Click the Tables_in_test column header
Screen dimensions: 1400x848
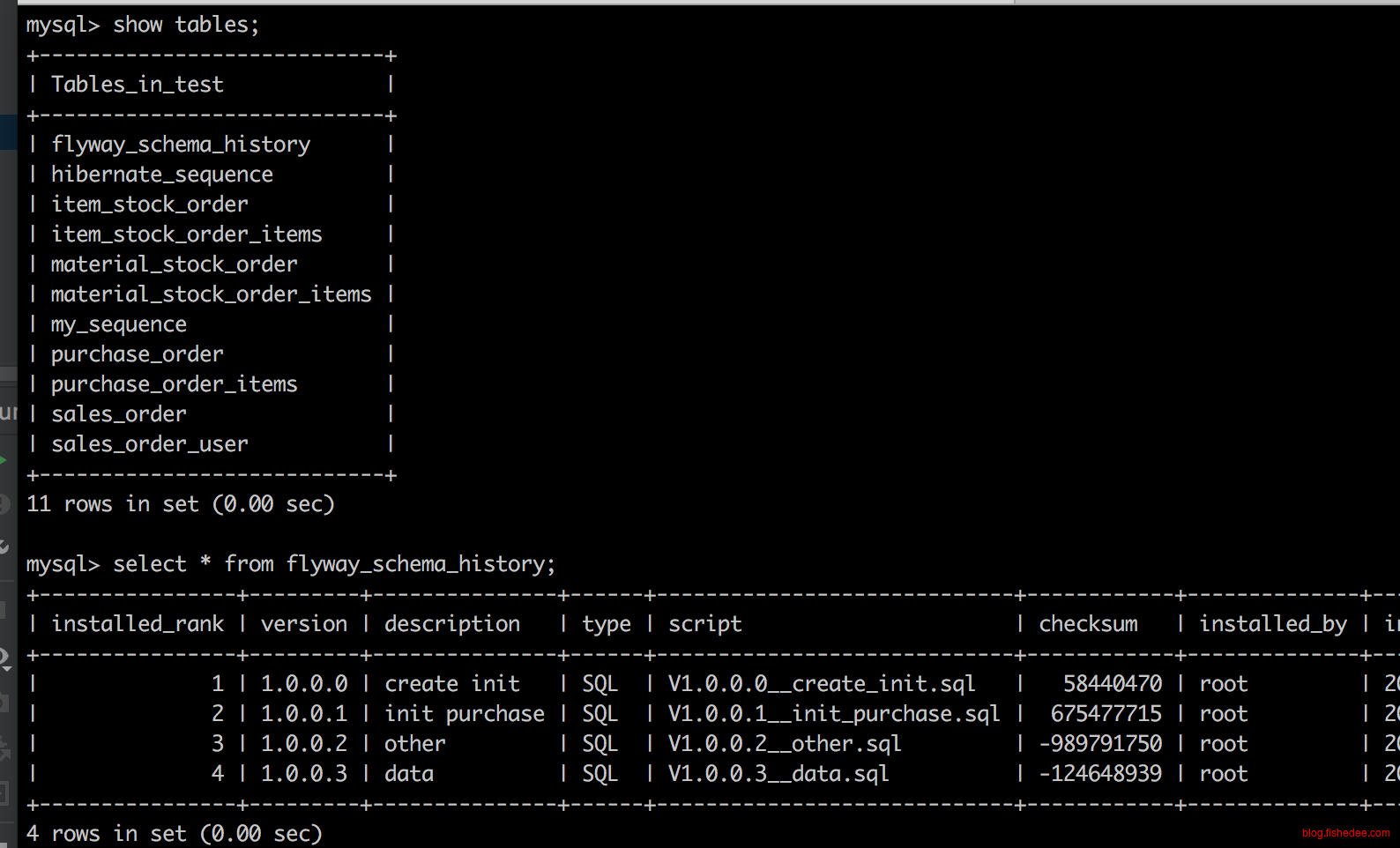[137, 85]
